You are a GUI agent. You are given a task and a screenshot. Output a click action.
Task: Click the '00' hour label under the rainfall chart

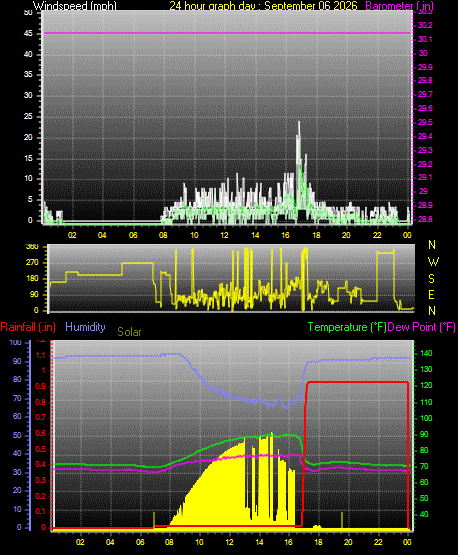pos(407,542)
